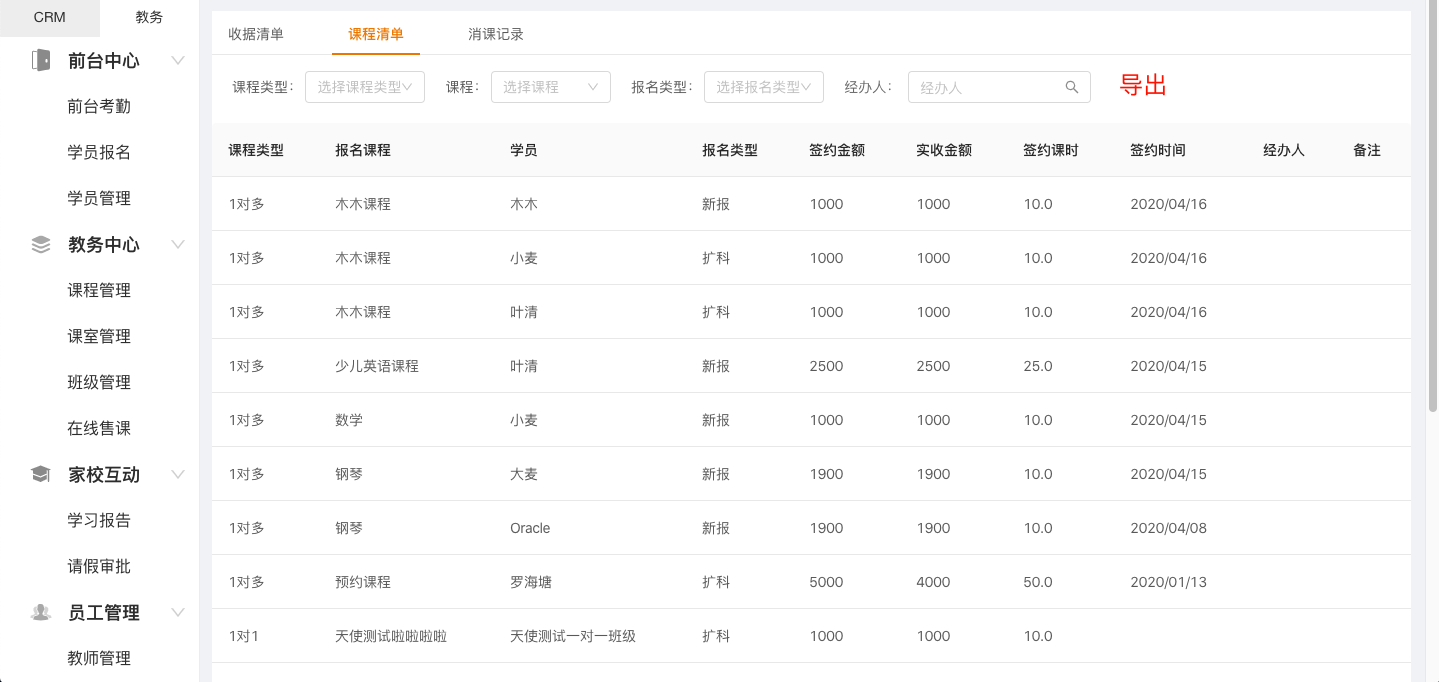1439x682 pixels.
Task: Open the 选择课程 dropdown
Action: tap(550, 87)
